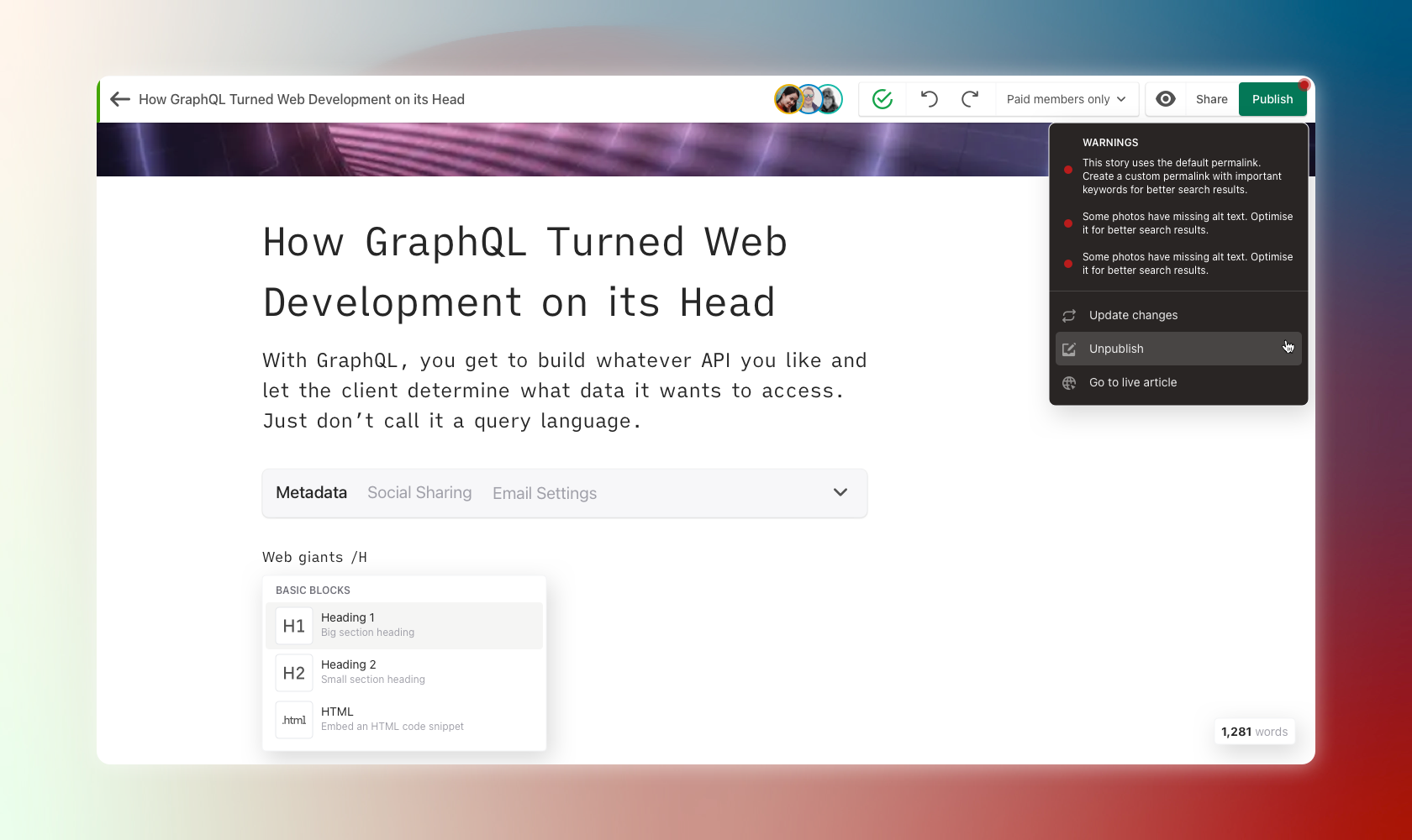Redo the last undone change
This screenshot has height=840, width=1412.
coord(970,99)
